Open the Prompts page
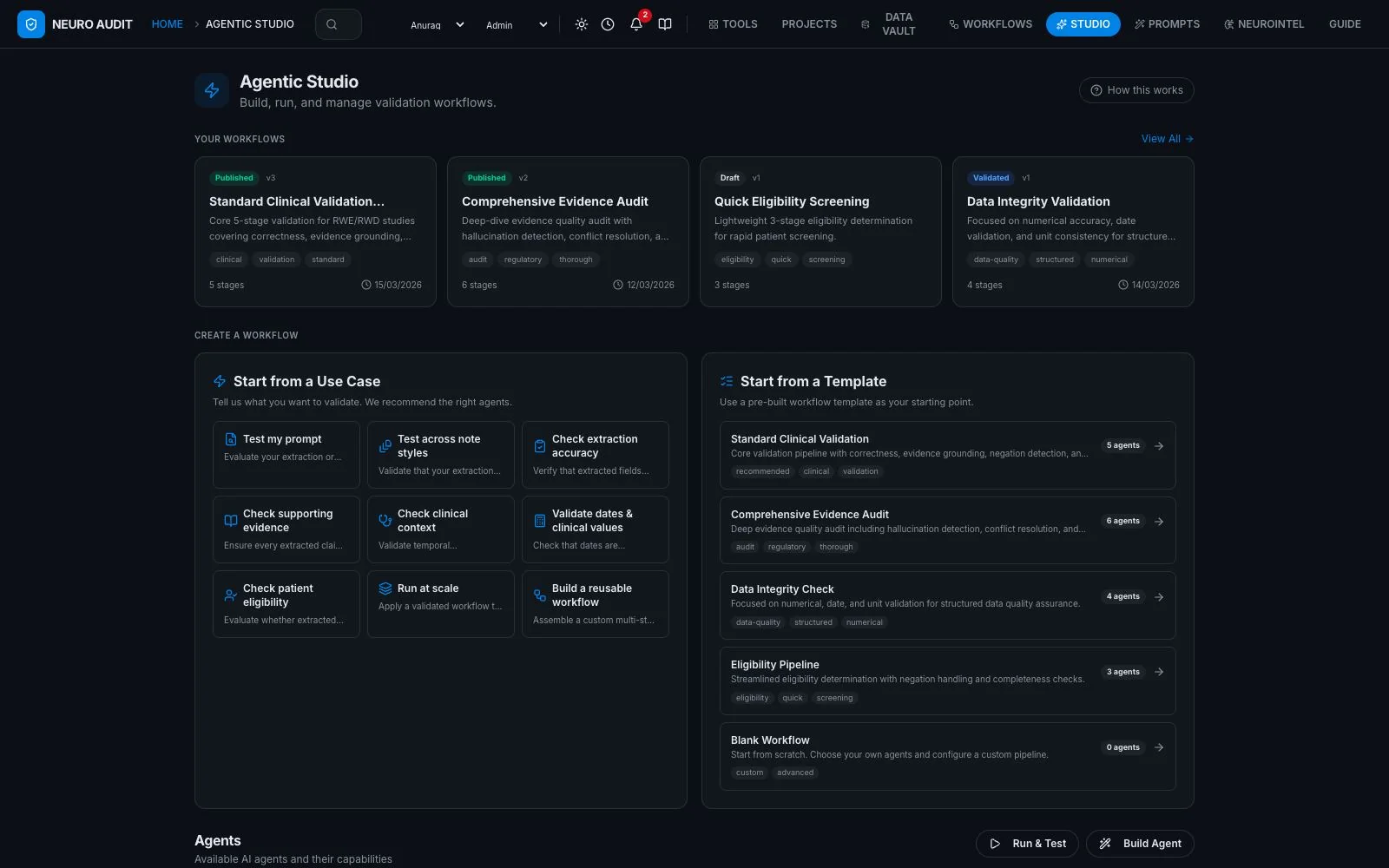The image size is (1389, 868). tap(1167, 24)
